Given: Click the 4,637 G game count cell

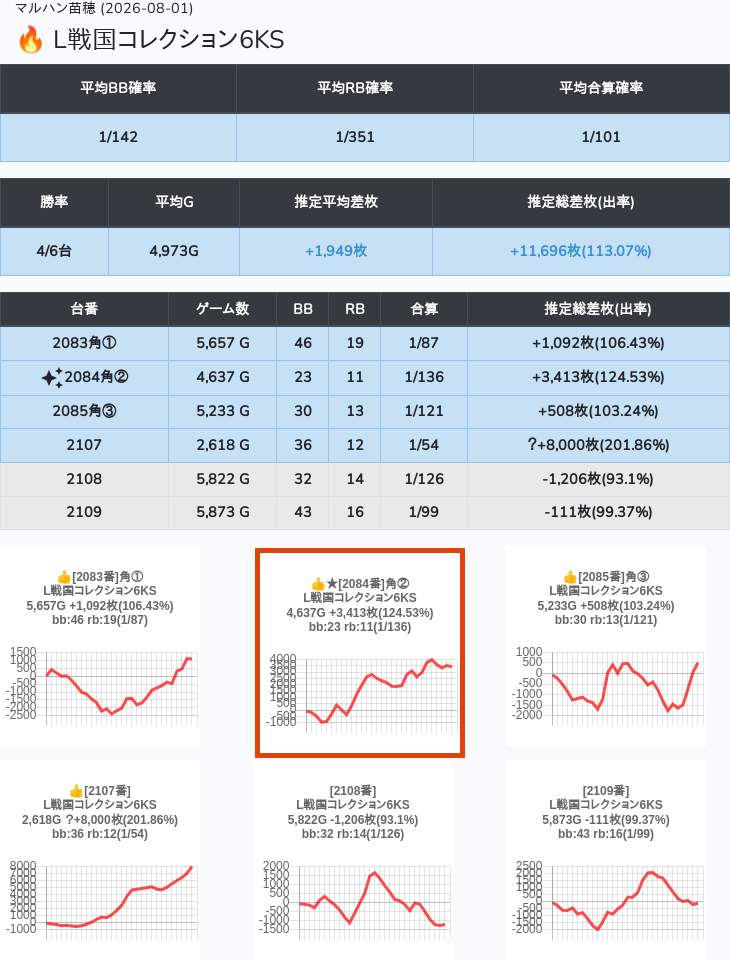Looking at the screenshot, I should click(x=223, y=377).
